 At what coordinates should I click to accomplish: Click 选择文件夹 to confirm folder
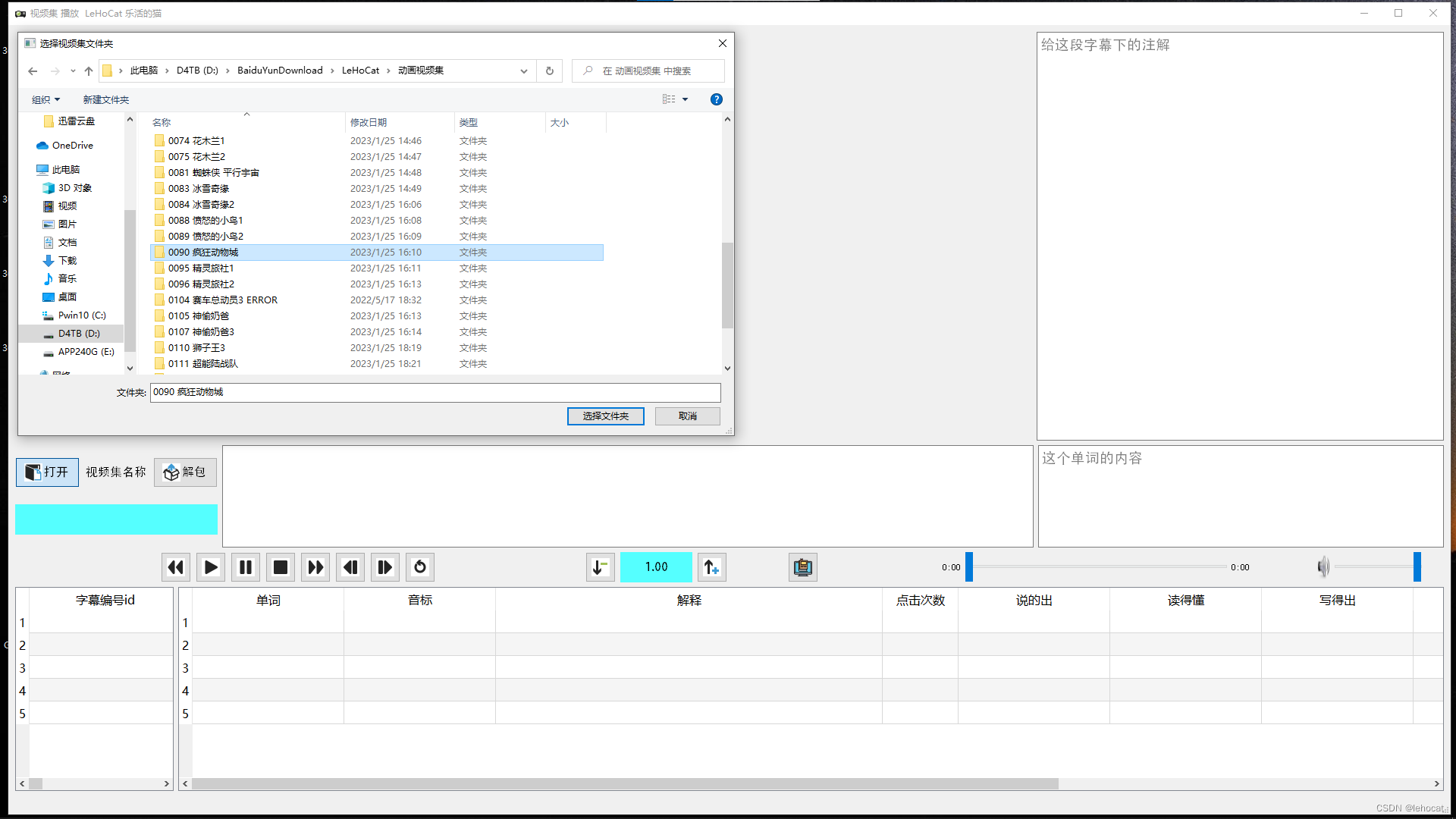click(605, 416)
